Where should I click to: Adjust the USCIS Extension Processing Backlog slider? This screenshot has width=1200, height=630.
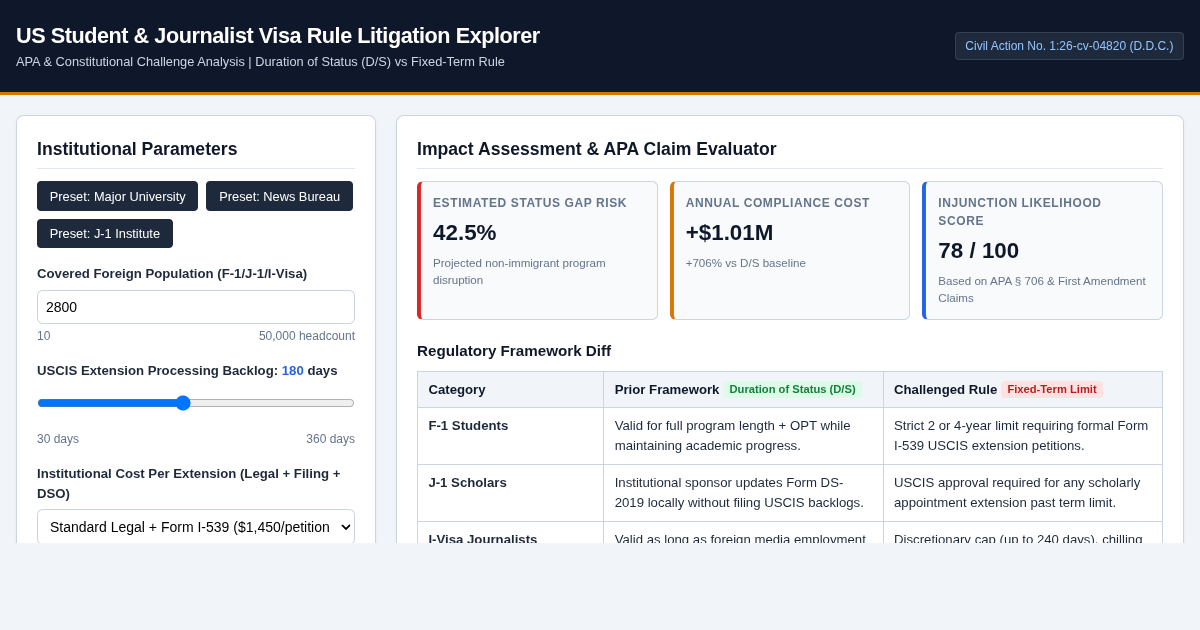(x=196, y=403)
